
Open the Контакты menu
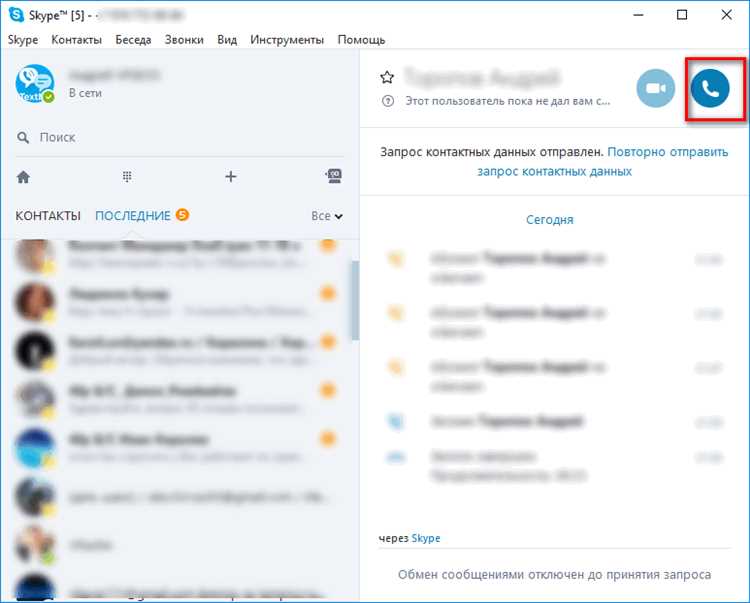[77, 40]
